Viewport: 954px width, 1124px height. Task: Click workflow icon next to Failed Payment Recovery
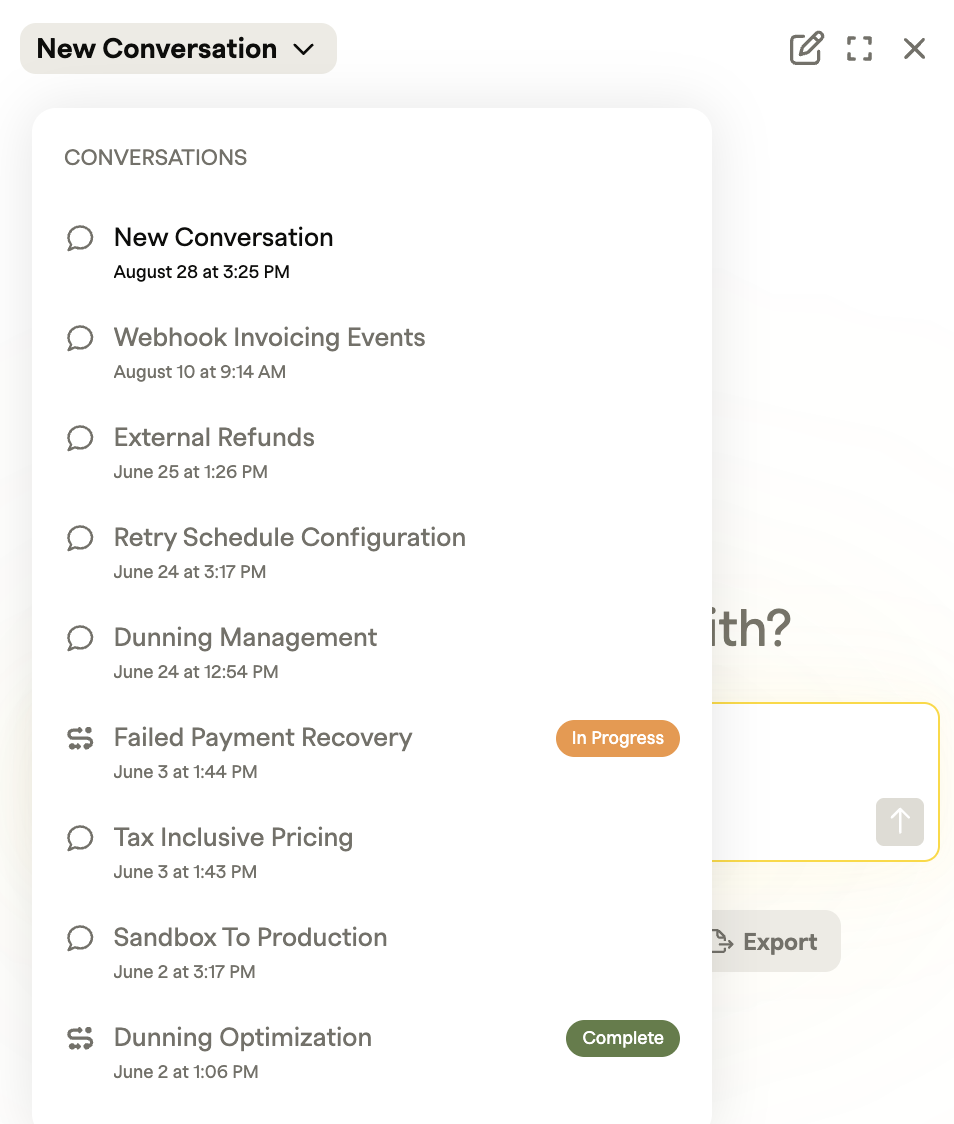80,738
